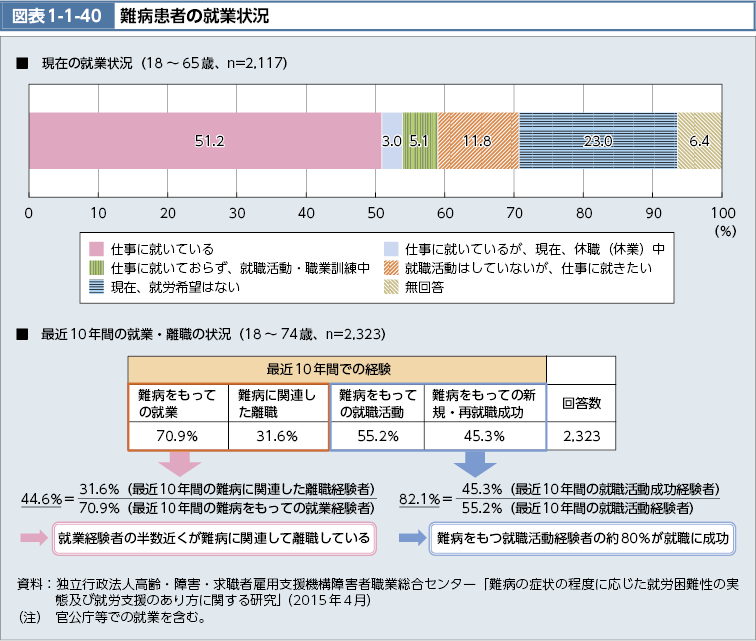The height and width of the screenshot is (641, 756).
Task: Click the black square bullet before 現在の就業状況
Action: (20, 63)
